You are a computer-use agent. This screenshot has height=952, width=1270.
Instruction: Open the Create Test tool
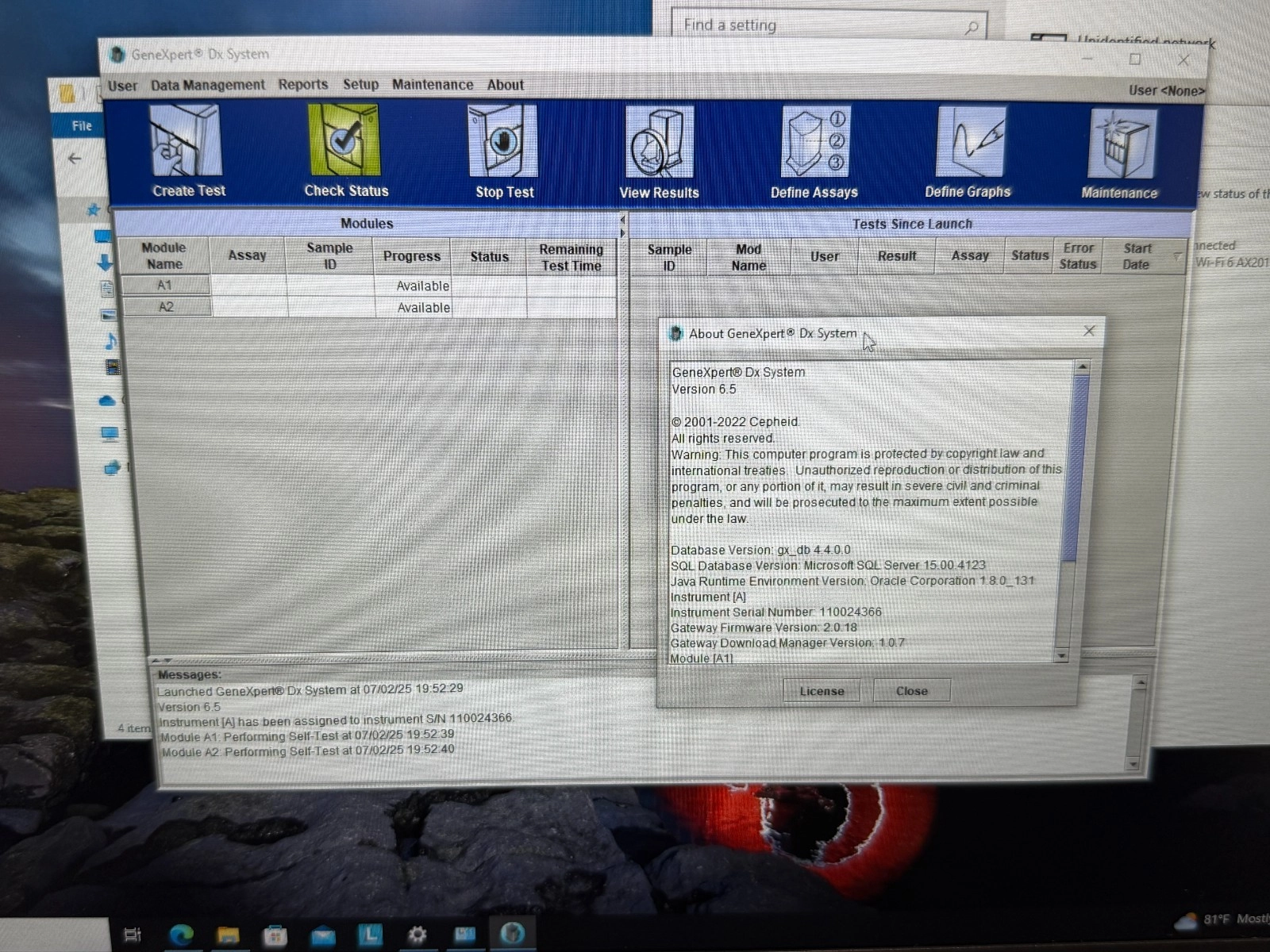pyautogui.click(x=188, y=151)
